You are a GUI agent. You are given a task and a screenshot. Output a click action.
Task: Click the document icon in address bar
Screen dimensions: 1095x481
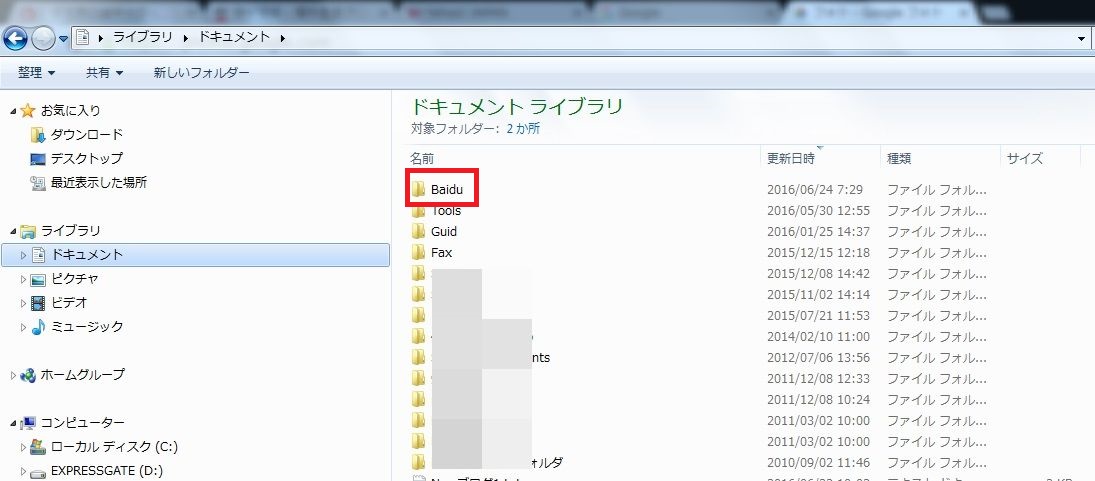(82, 38)
